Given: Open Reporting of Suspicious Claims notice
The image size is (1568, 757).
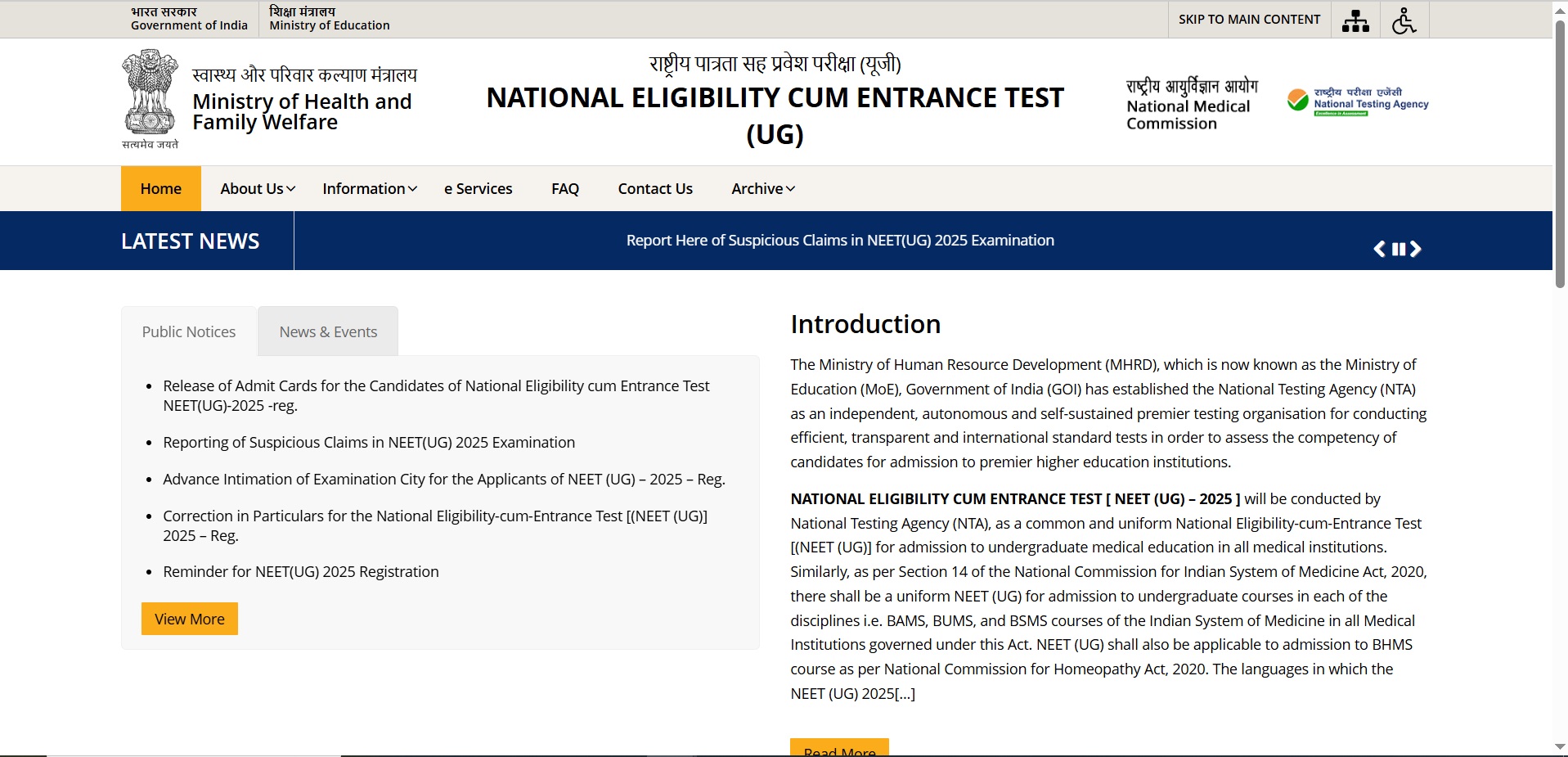Looking at the screenshot, I should (x=369, y=443).
